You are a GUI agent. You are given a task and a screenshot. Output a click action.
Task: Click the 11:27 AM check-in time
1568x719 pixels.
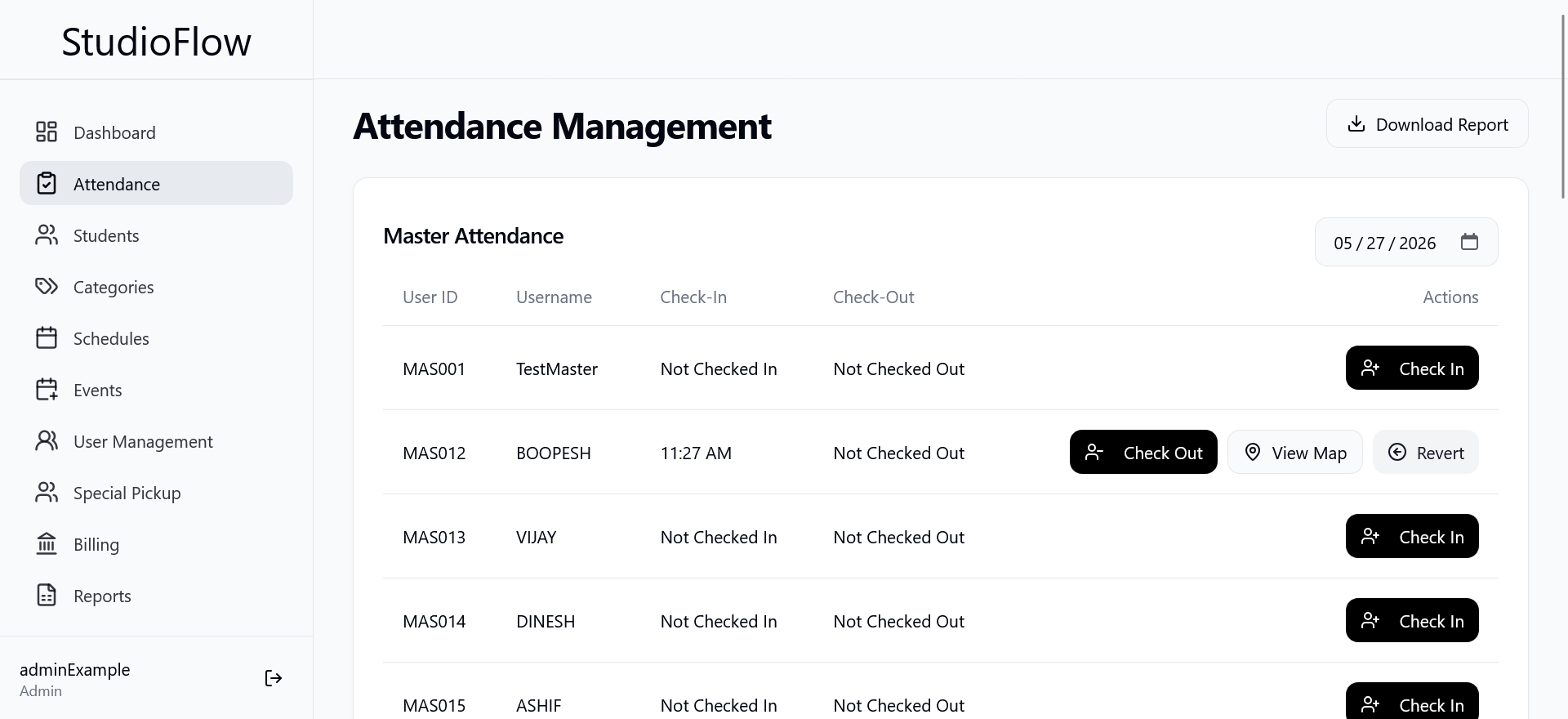point(696,453)
